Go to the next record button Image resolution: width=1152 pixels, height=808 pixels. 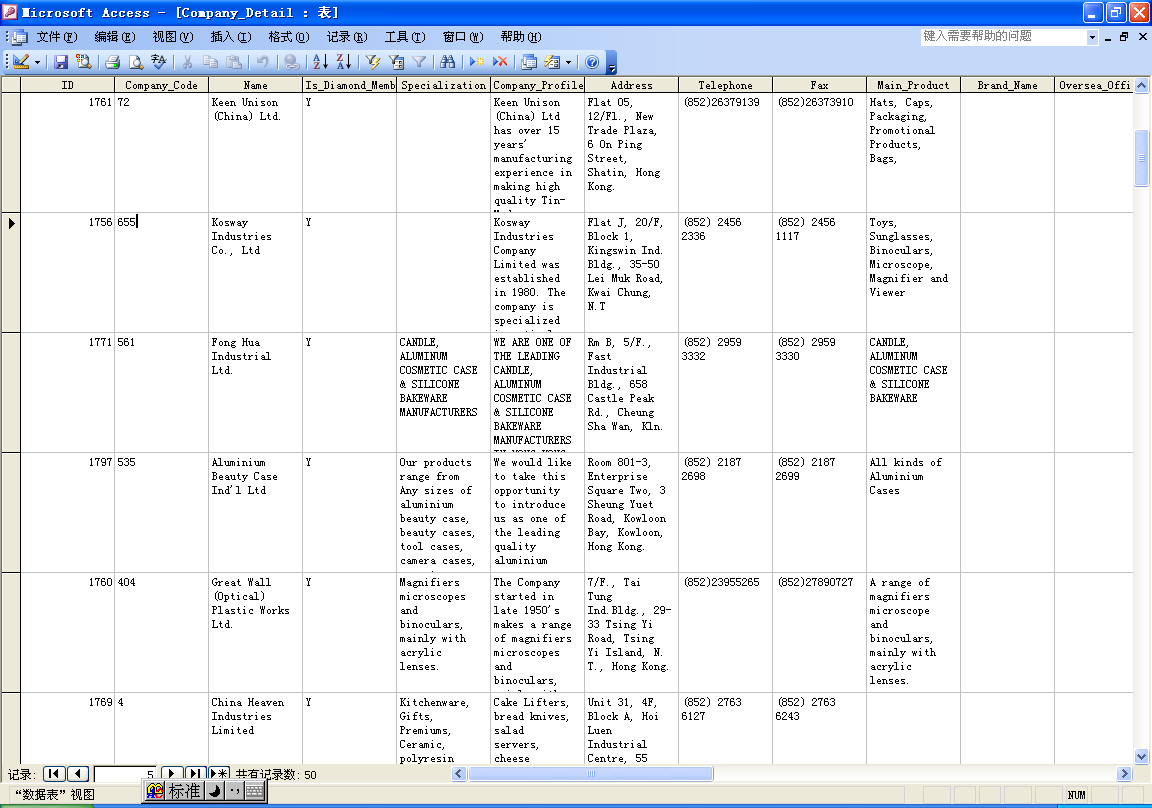[172, 774]
